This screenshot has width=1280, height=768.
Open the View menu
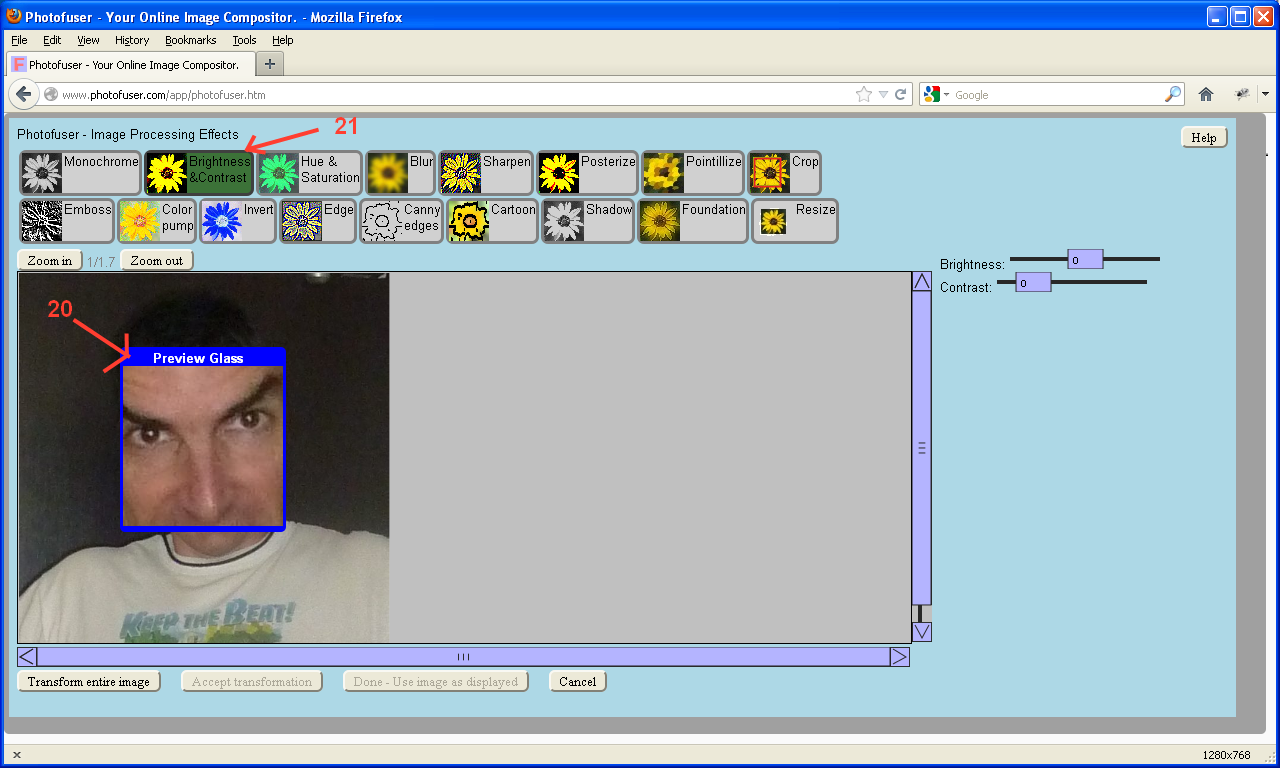pos(88,40)
